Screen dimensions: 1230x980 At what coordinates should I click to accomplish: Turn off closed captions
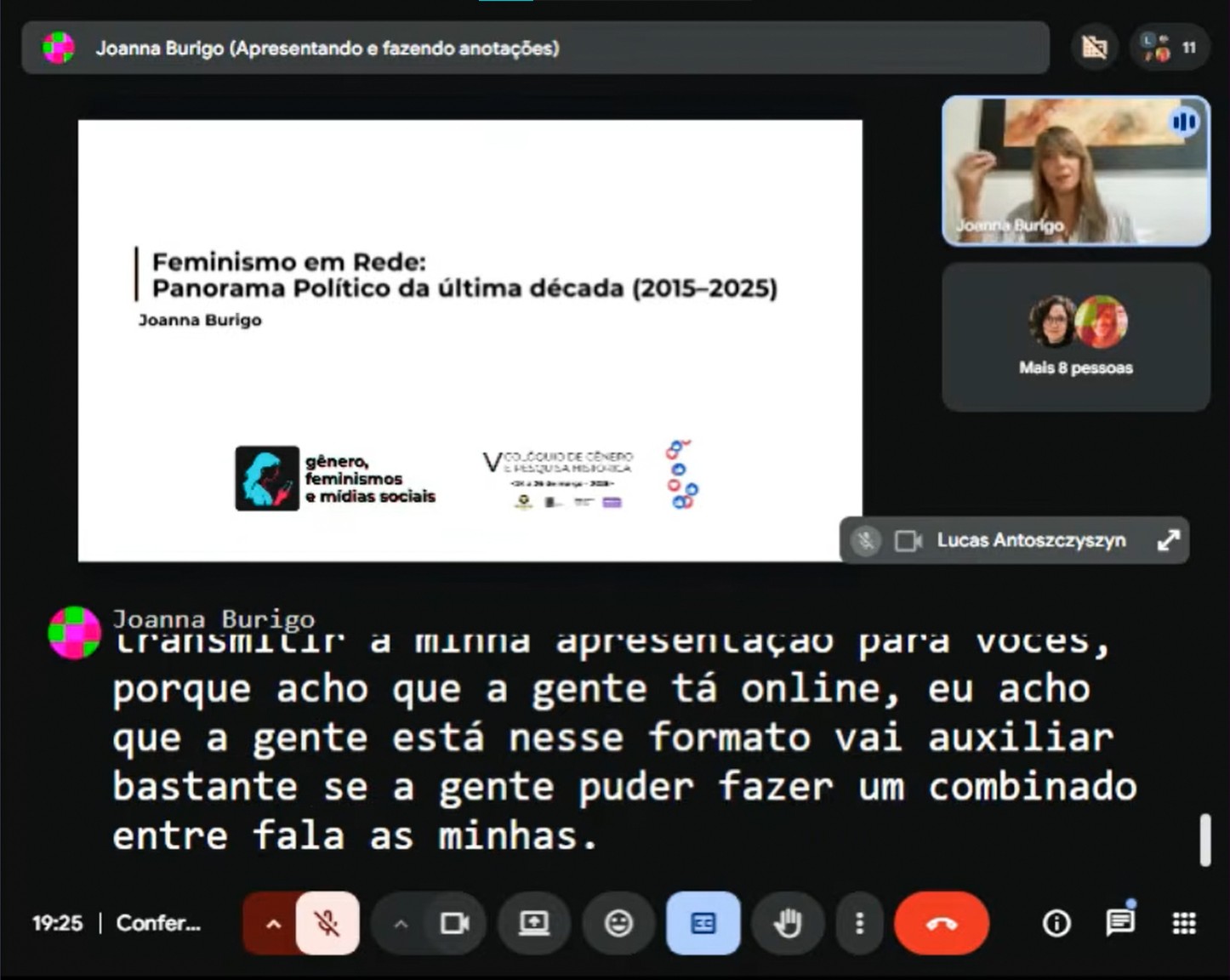tap(703, 923)
